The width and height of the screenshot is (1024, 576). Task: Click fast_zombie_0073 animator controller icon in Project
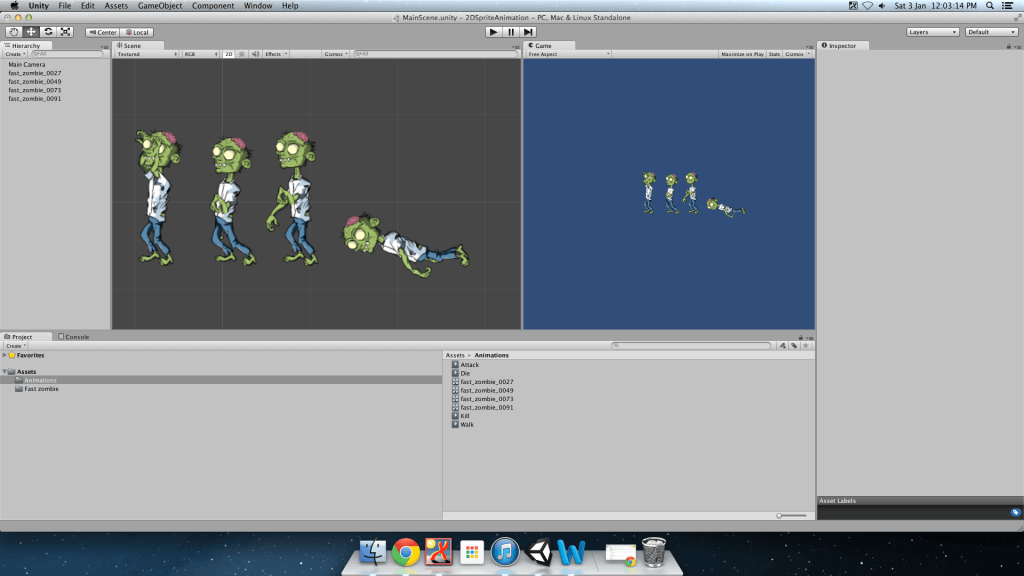tap(455, 399)
